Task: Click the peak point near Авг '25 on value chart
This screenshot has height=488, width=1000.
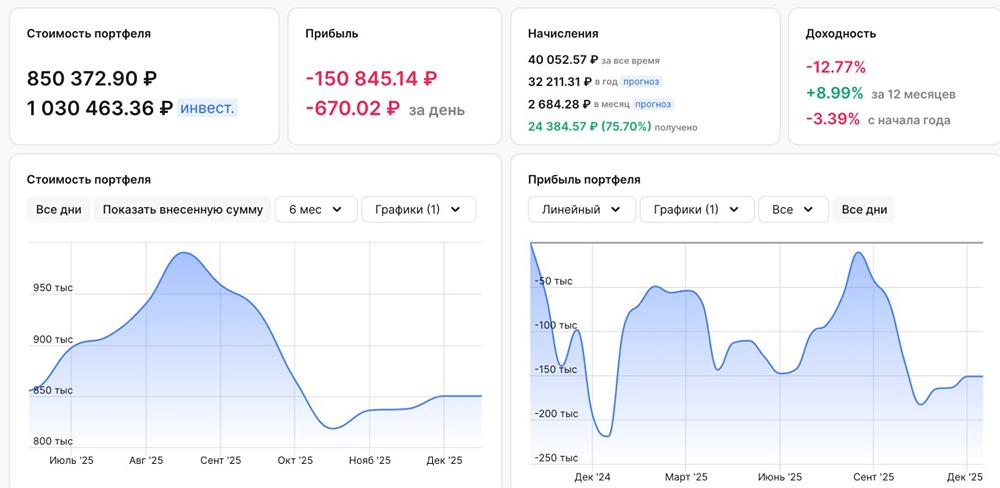Action: [184, 253]
